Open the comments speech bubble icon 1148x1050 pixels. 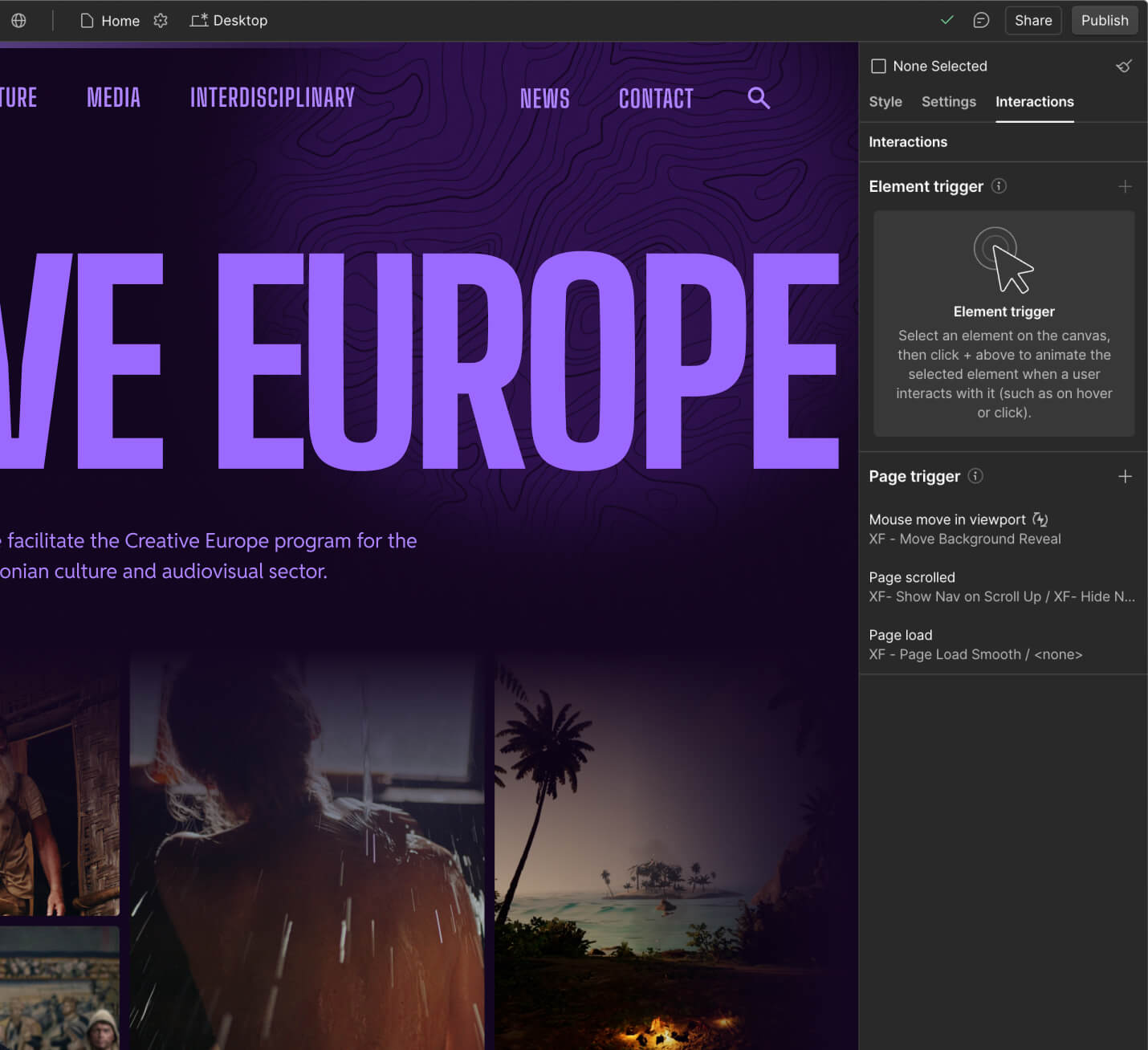981,20
